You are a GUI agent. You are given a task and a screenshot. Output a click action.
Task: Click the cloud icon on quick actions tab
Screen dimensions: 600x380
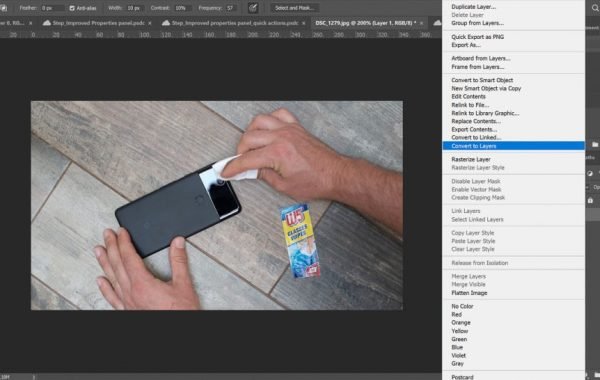(166, 23)
